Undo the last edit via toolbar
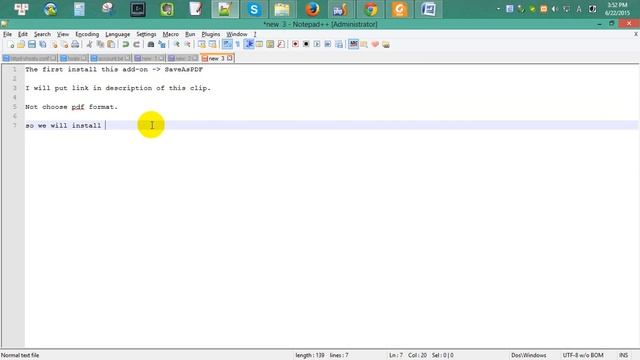The image size is (640, 360). point(125,44)
